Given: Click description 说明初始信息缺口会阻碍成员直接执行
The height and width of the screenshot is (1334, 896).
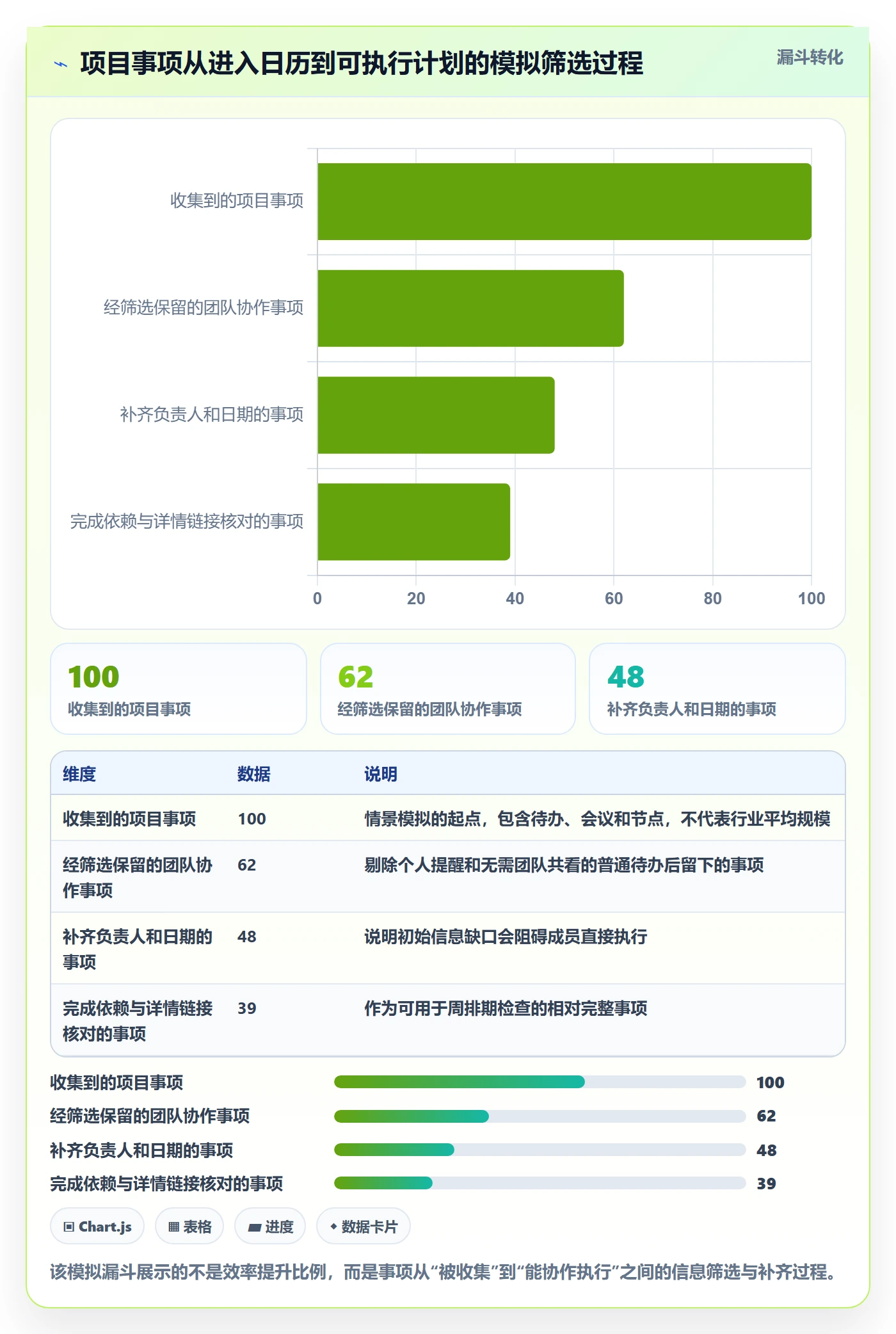Looking at the screenshot, I should [506, 936].
